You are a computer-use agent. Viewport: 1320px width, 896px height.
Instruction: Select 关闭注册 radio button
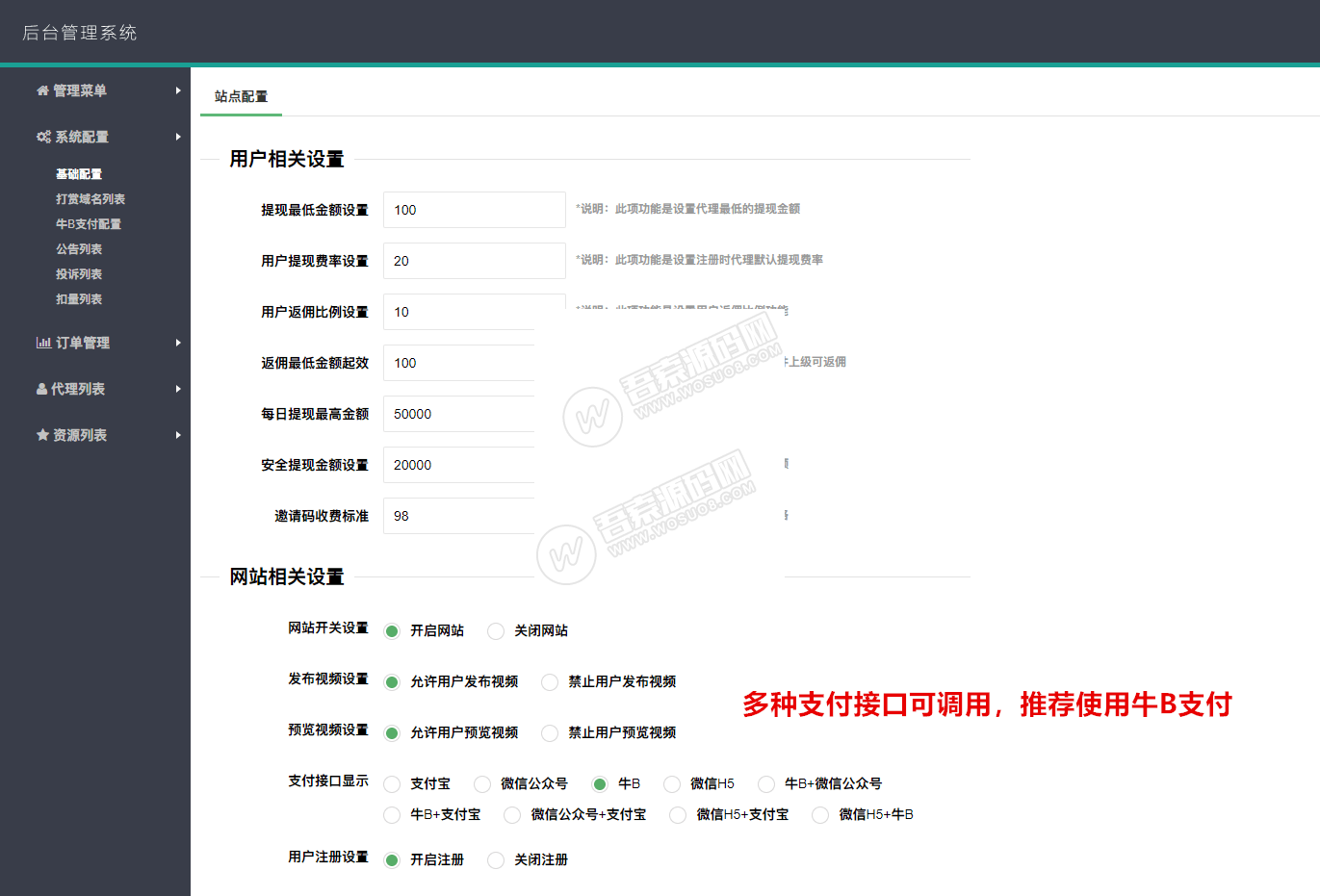coord(496,860)
